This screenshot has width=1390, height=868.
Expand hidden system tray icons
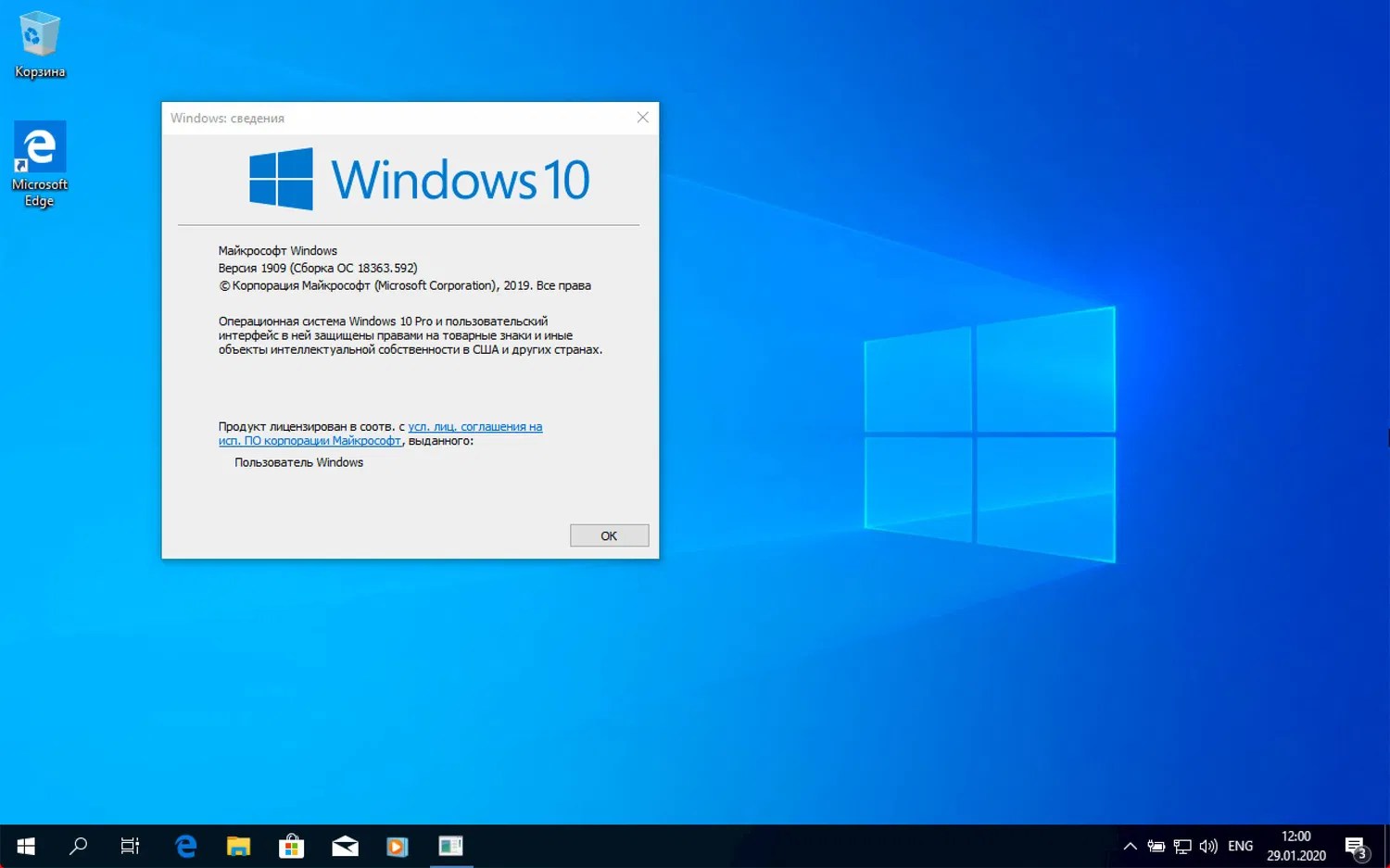[x=1130, y=846]
